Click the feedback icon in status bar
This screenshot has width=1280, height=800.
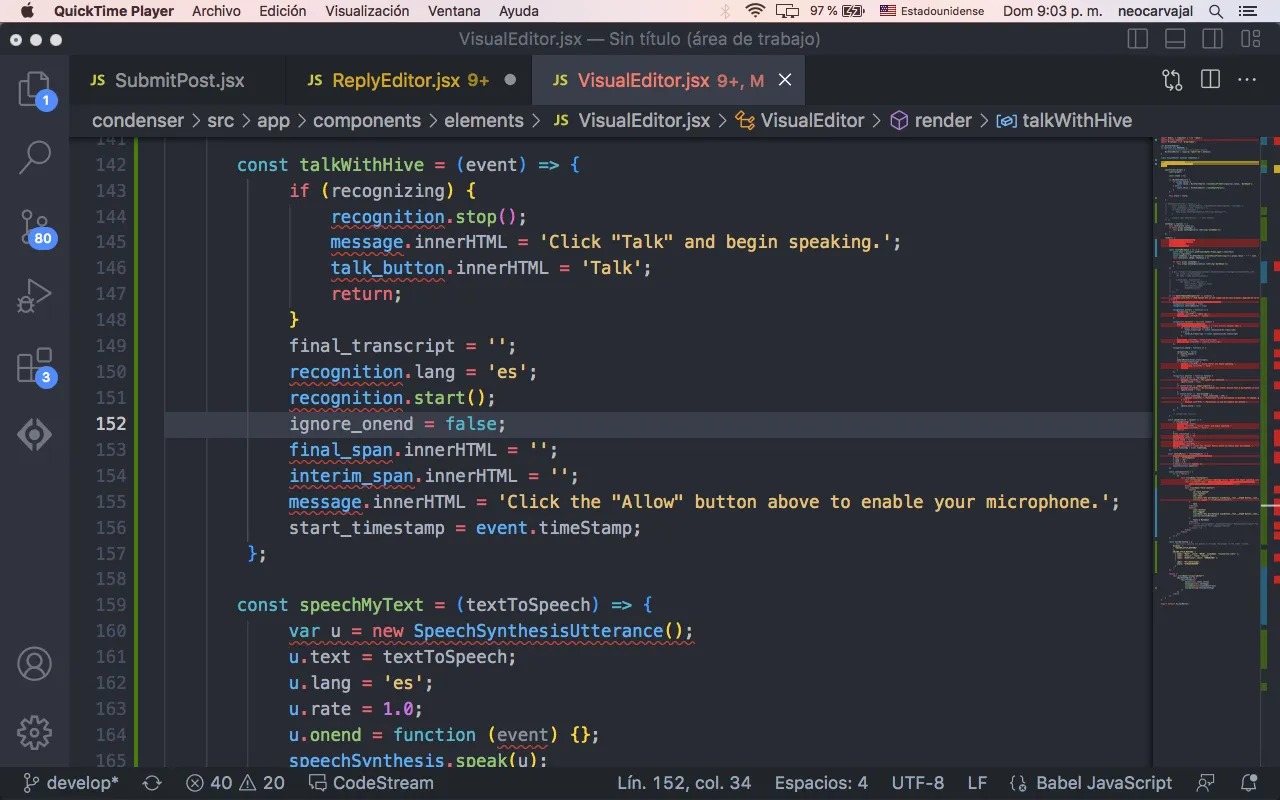coord(1207,783)
